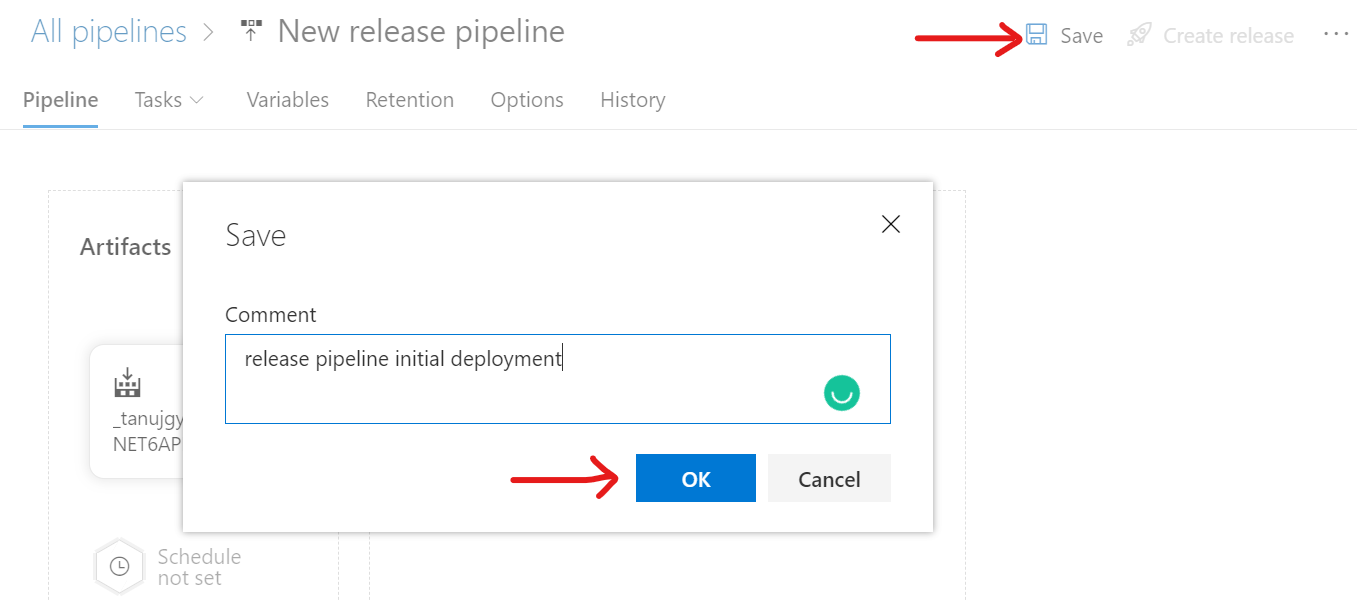Select the Options tab
This screenshot has height=601, width=1357.
[527, 99]
